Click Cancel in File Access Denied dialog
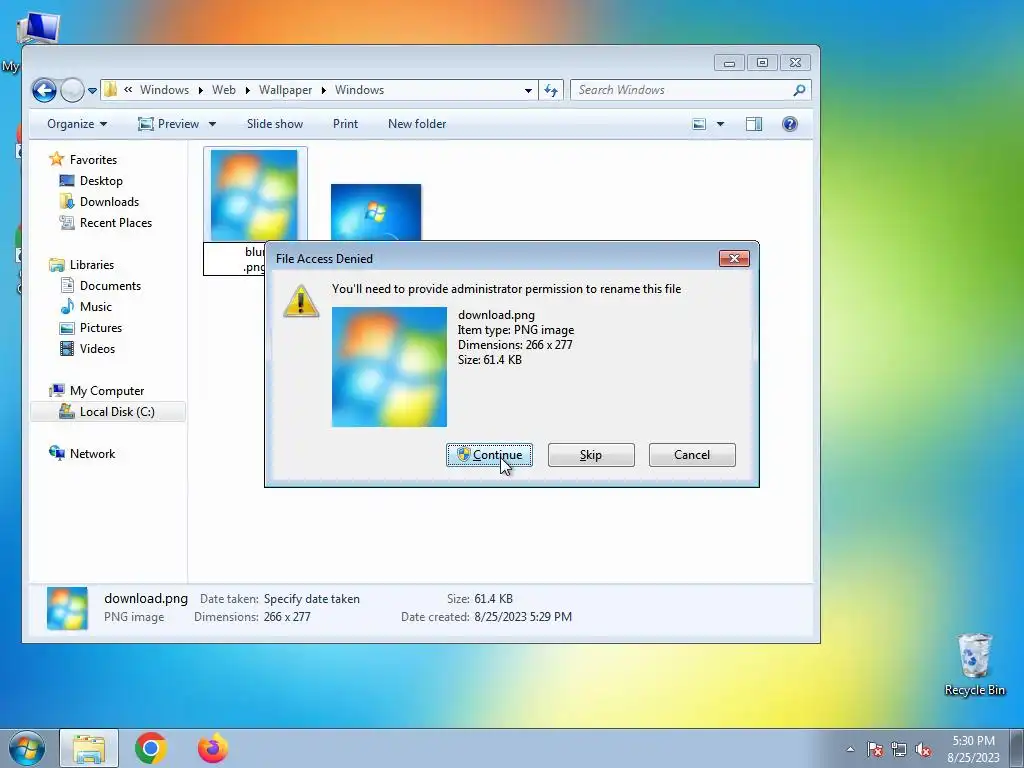This screenshot has height=768, width=1024. 692,455
